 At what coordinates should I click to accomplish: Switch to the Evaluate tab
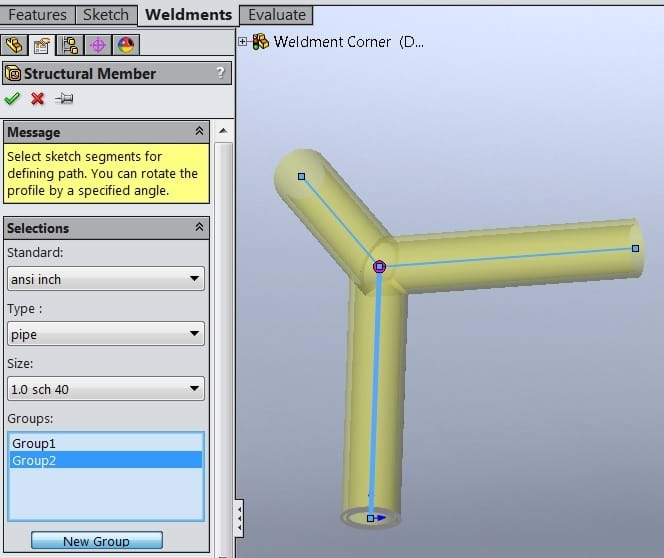pyautogui.click(x=277, y=15)
